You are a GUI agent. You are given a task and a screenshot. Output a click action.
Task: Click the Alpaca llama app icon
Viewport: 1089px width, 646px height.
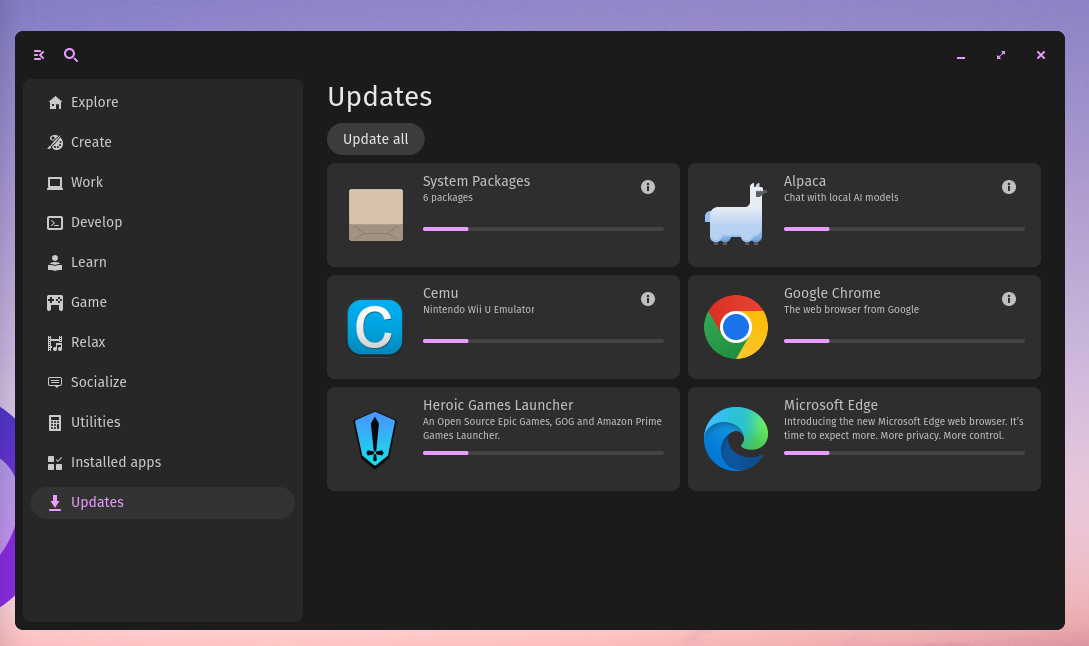(735, 214)
